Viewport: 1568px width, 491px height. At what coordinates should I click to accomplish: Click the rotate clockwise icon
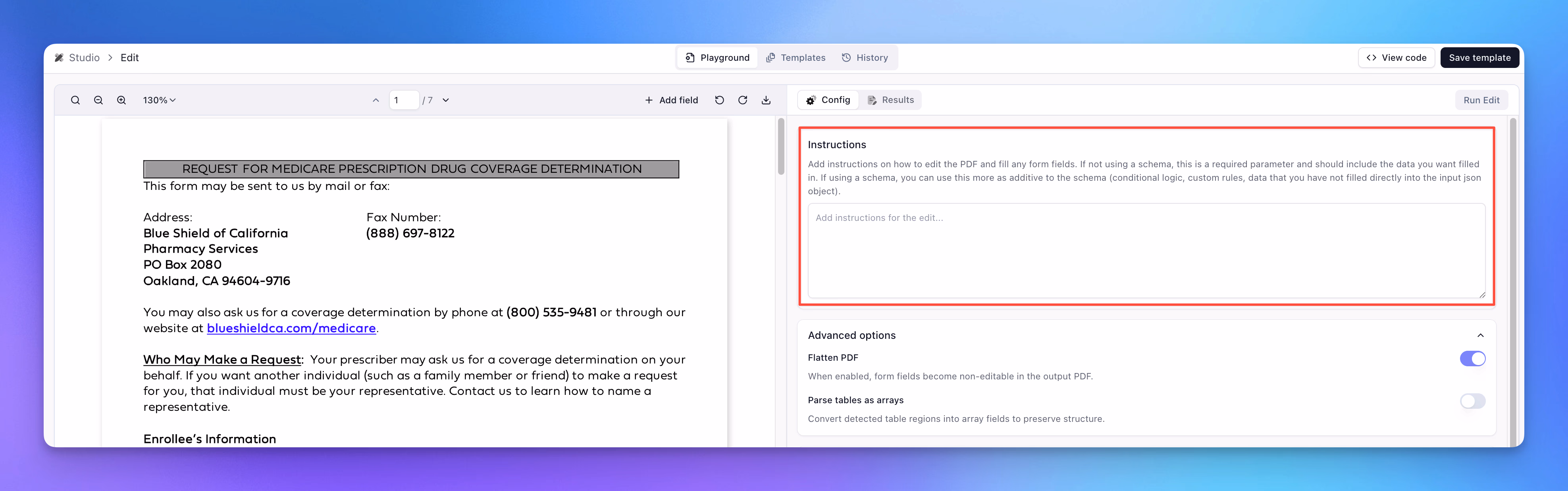point(743,101)
